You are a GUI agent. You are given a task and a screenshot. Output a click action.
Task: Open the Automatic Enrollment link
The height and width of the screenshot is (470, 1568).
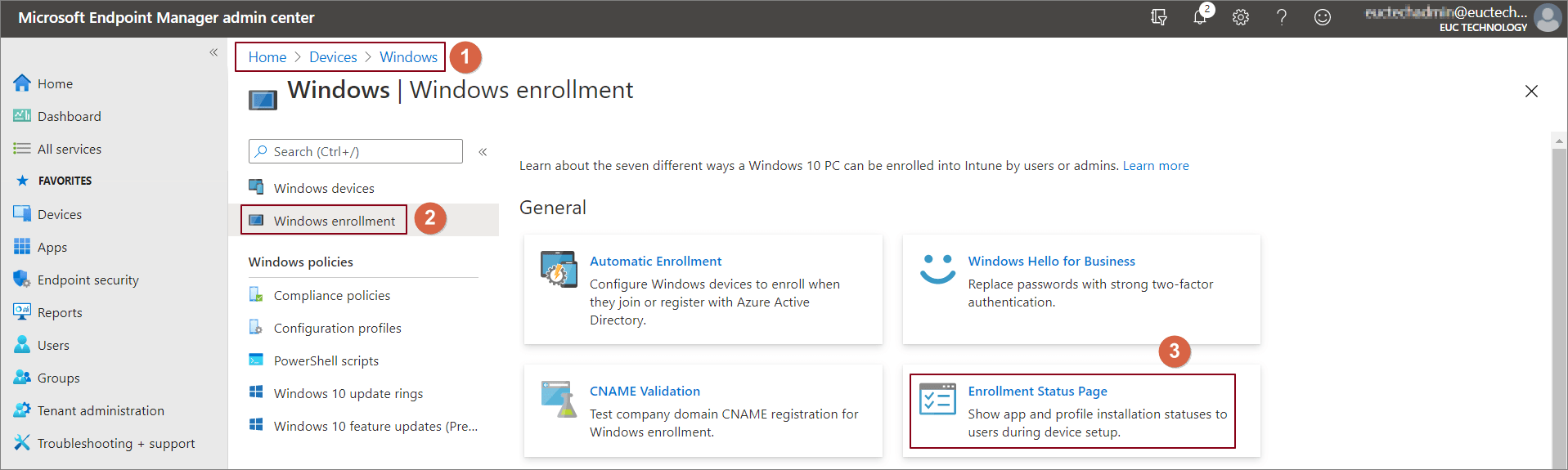(655, 261)
